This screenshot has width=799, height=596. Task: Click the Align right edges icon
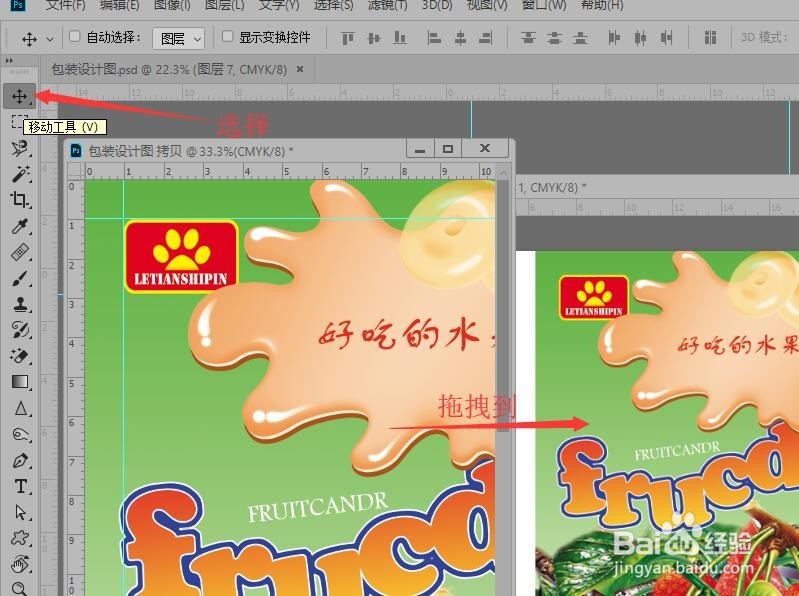point(486,38)
